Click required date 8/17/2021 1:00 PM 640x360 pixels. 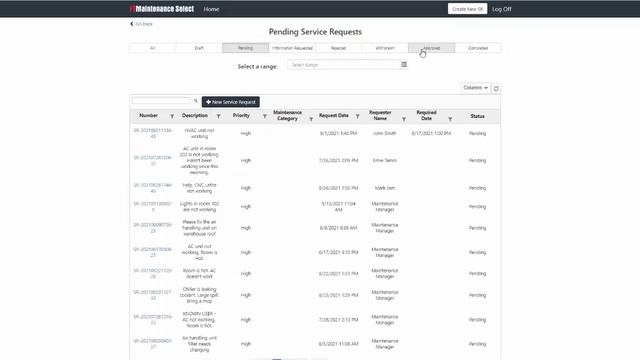[431, 133]
